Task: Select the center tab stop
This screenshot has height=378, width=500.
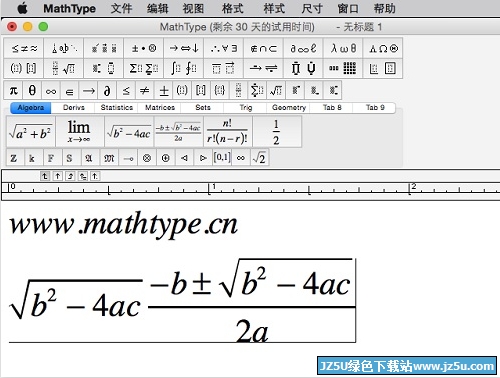Action: click(x=57, y=176)
